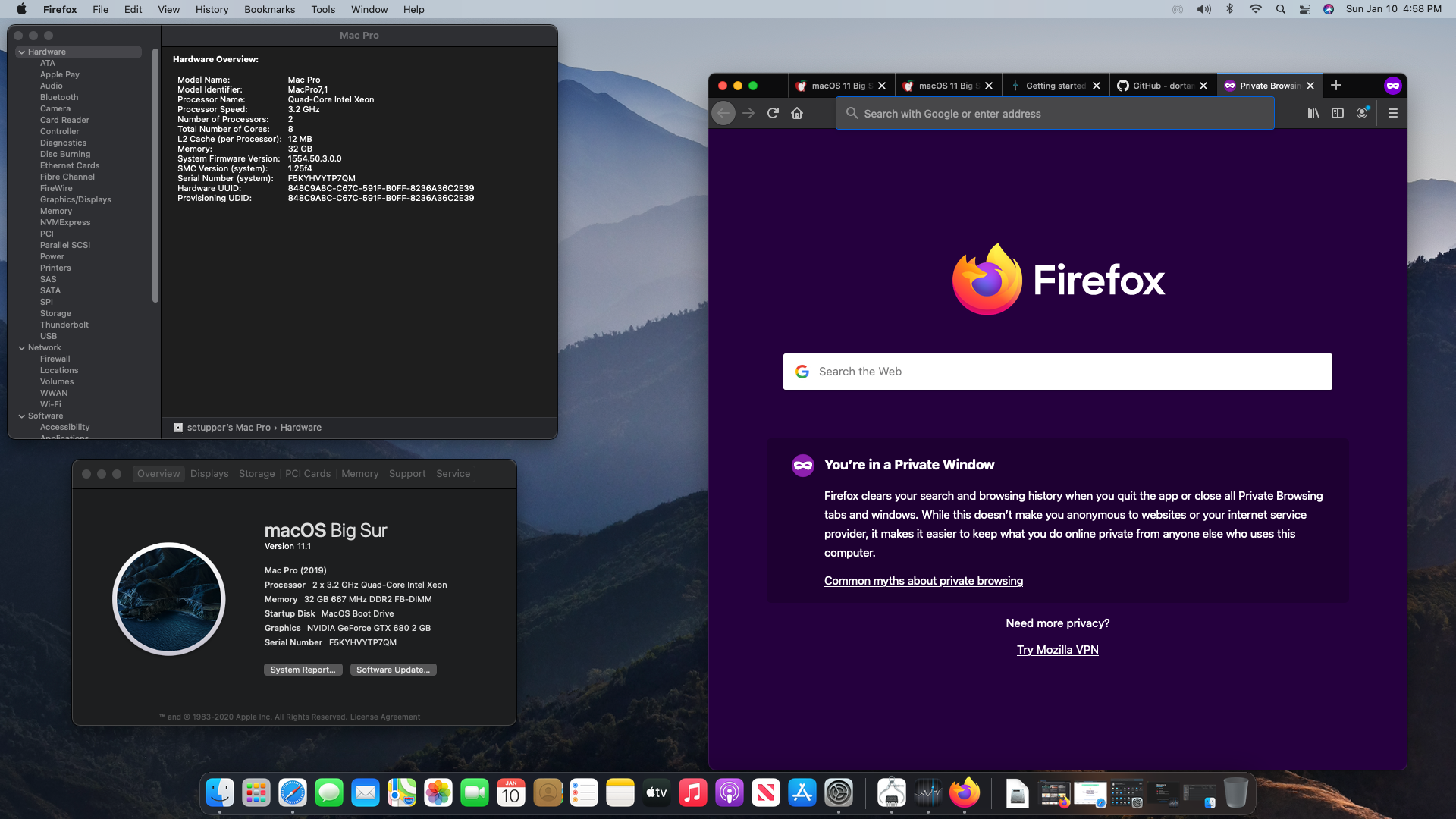Select the Getting started tab
The image size is (1456, 819).
click(1055, 86)
